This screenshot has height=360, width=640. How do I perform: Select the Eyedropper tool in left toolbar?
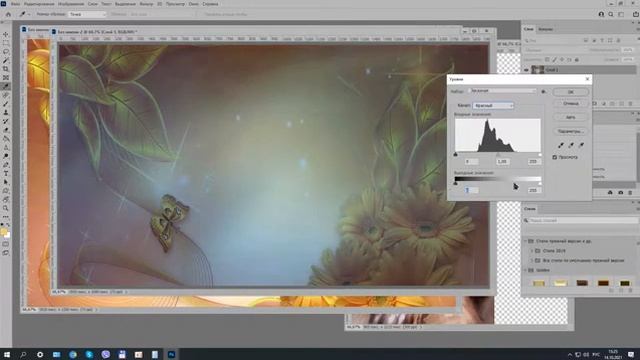[x=6, y=86]
